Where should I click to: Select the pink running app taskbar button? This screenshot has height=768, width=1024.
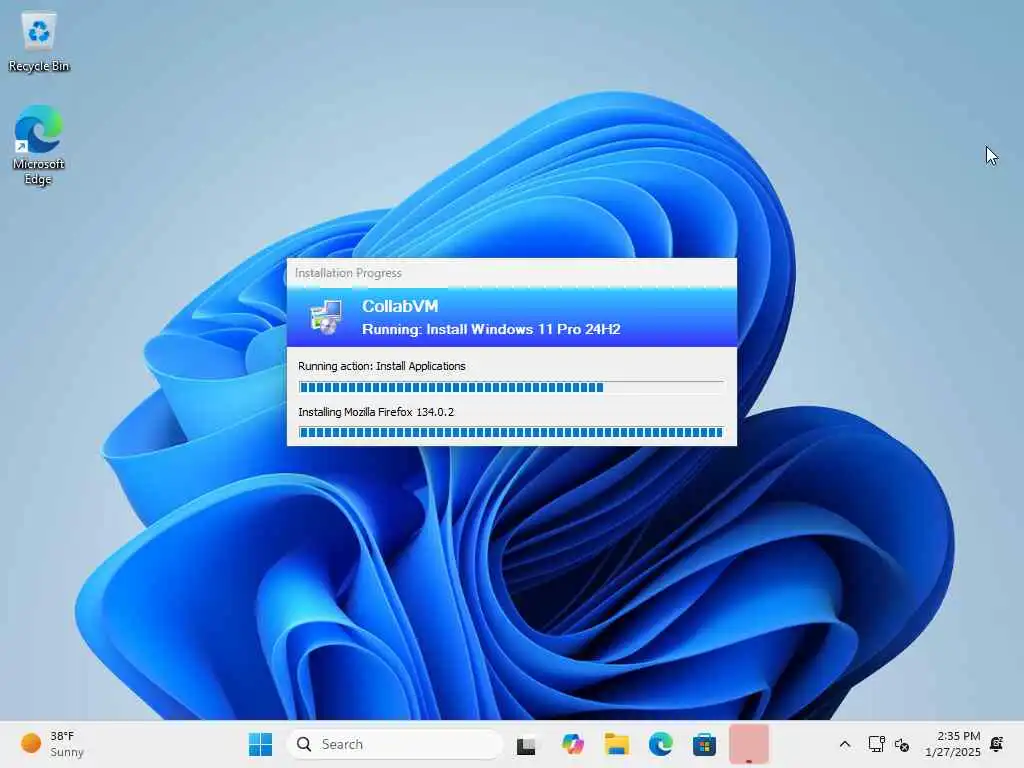tap(748, 744)
